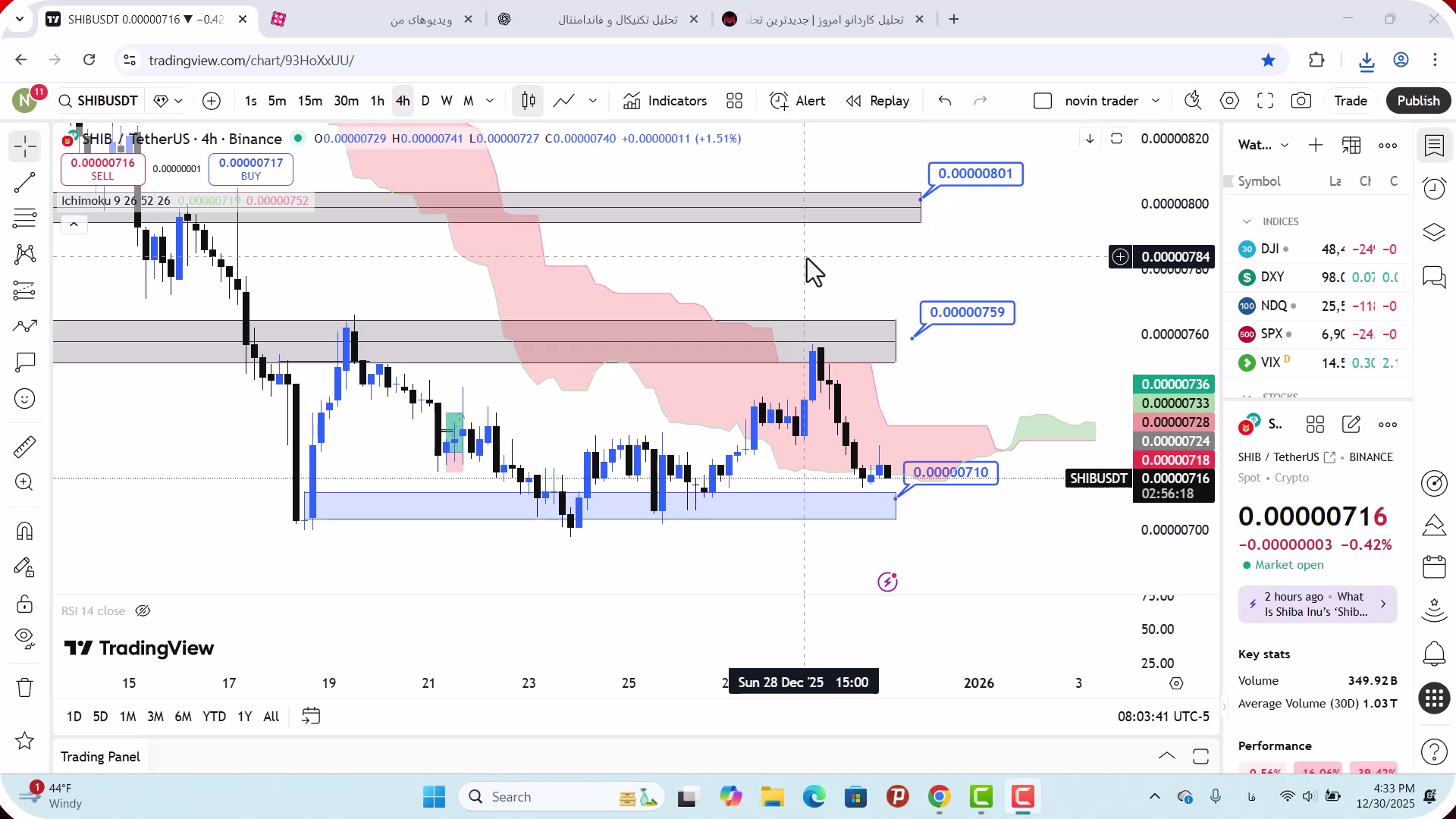Screen dimensions: 1456x819
Task: Remove objects with the trash icon
Action: pos(25,687)
